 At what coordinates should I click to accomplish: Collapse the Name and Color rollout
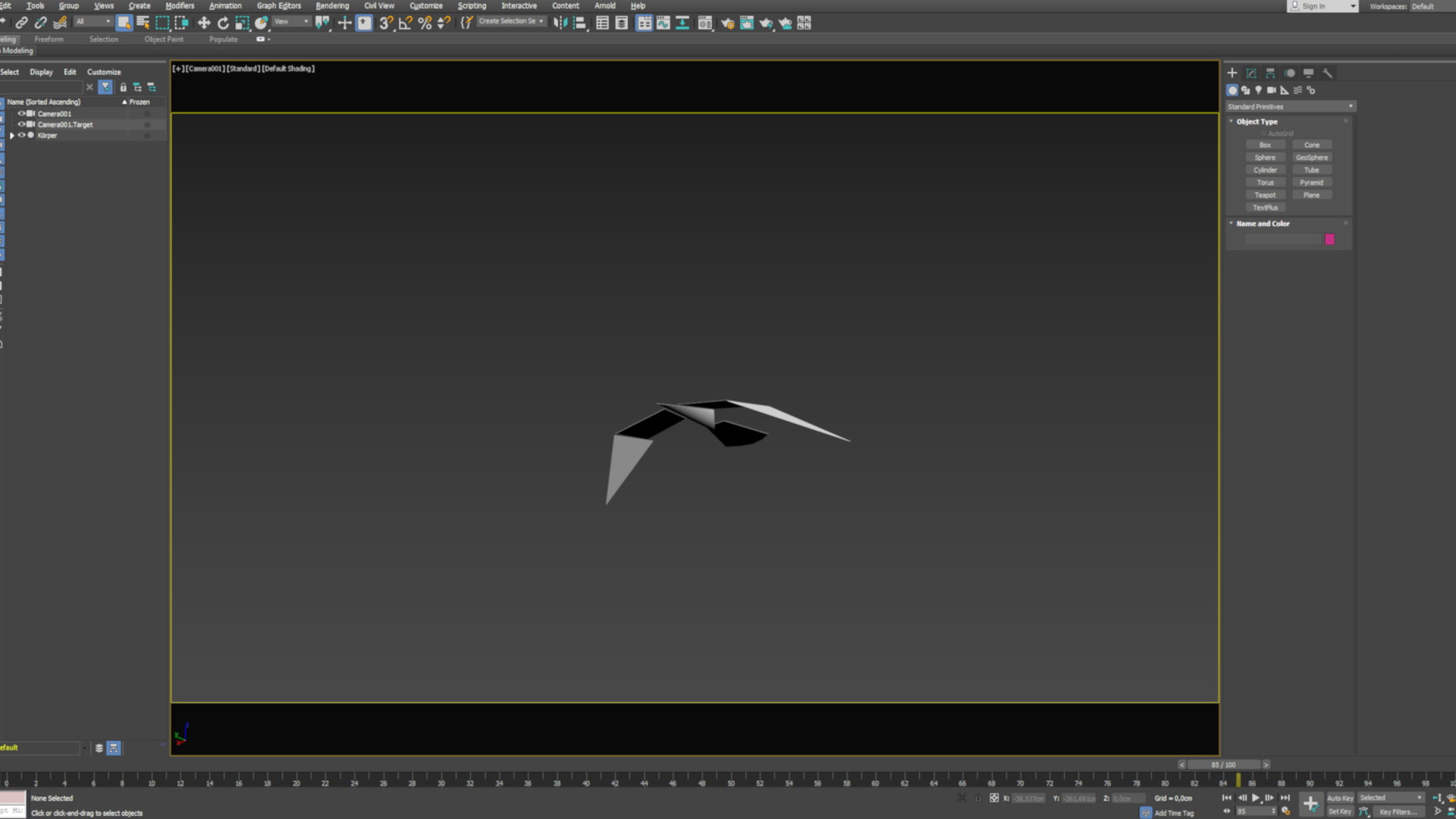pyautogui.click(x=1263, y=224)
